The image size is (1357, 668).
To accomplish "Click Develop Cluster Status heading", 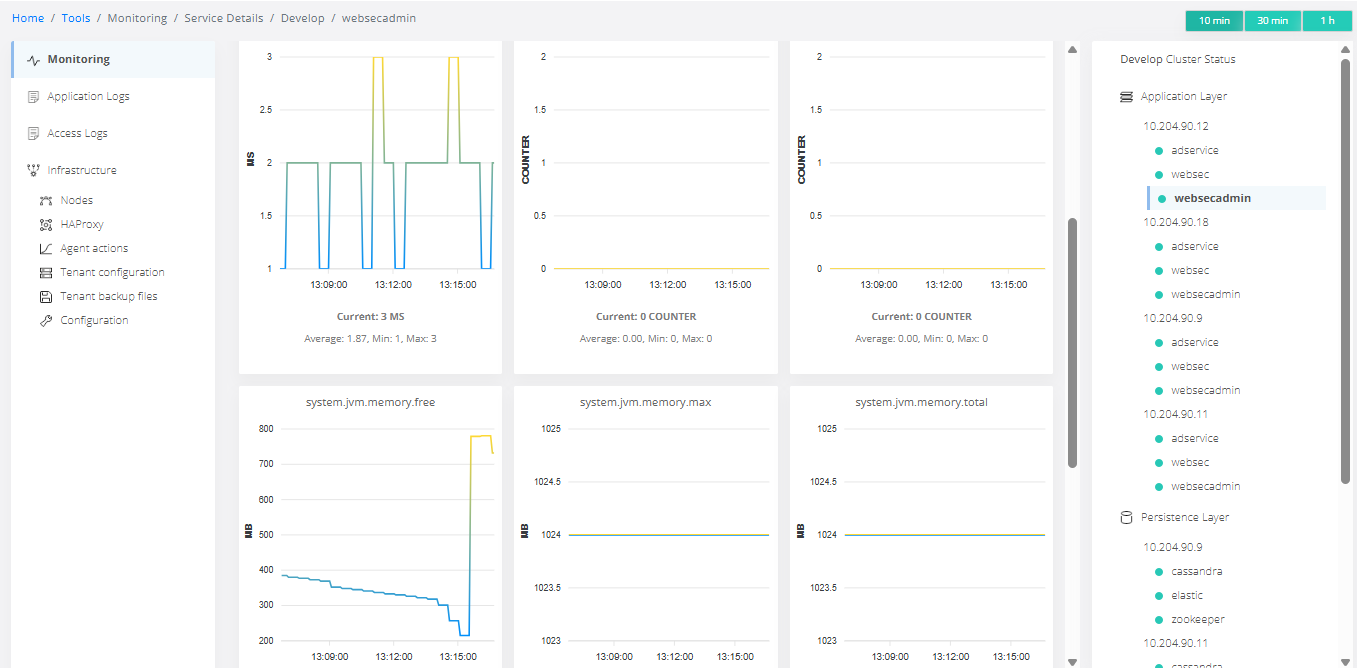I will (1178, 60).
